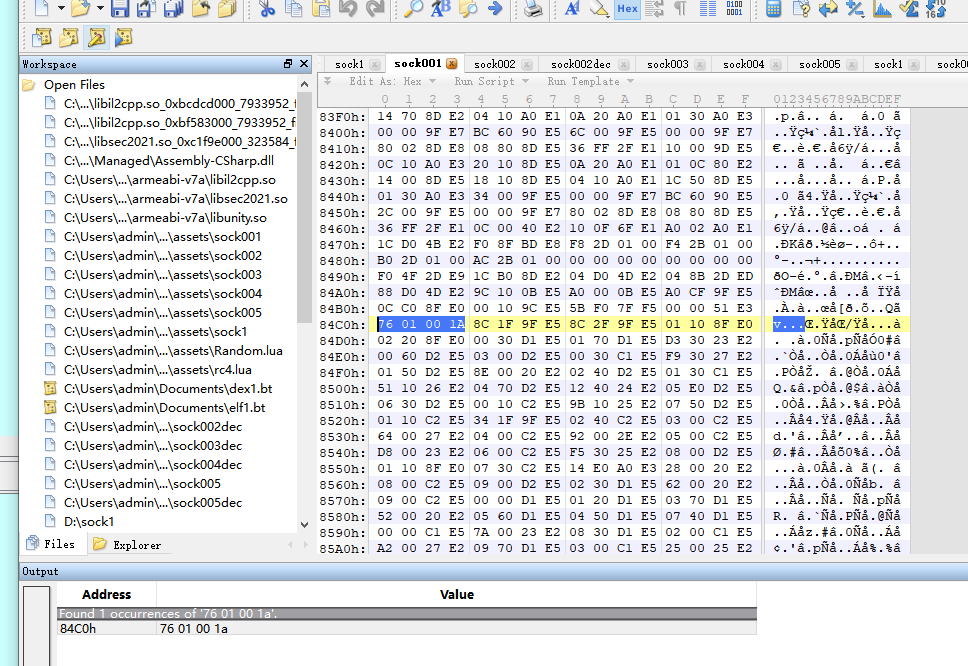Float the Workspace panel with undock icon
Viewport: 968px width, 666px height.
click(288, 64)
